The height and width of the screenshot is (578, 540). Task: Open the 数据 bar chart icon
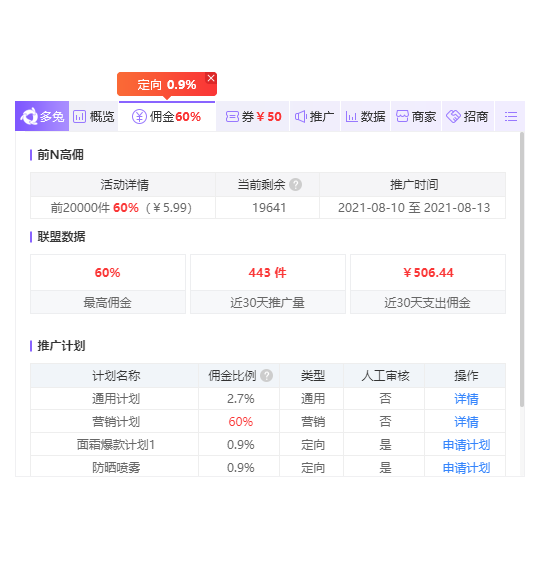(351, 117)
